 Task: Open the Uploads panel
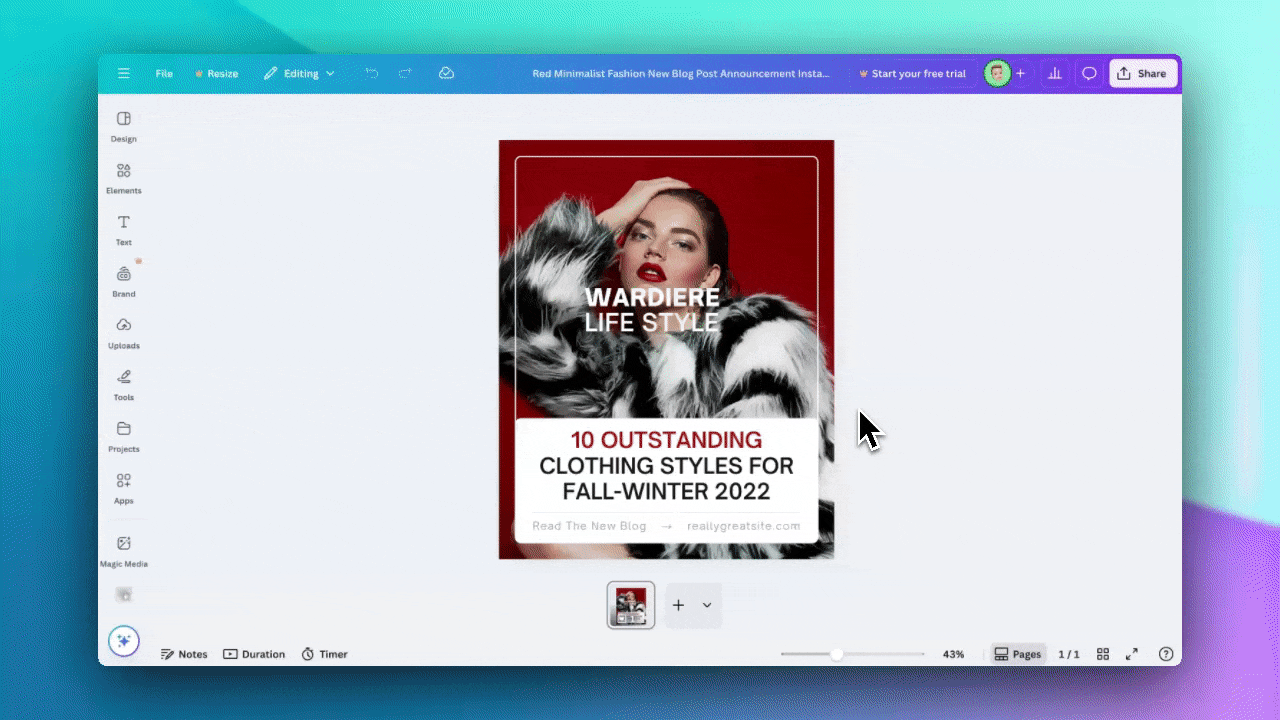coord(123,332)
